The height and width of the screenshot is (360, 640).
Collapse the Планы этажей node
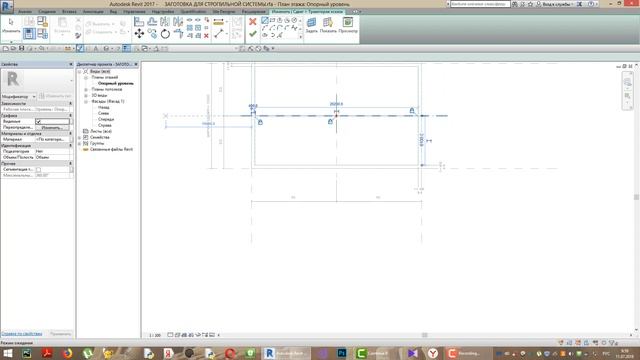tap(86, 77)
